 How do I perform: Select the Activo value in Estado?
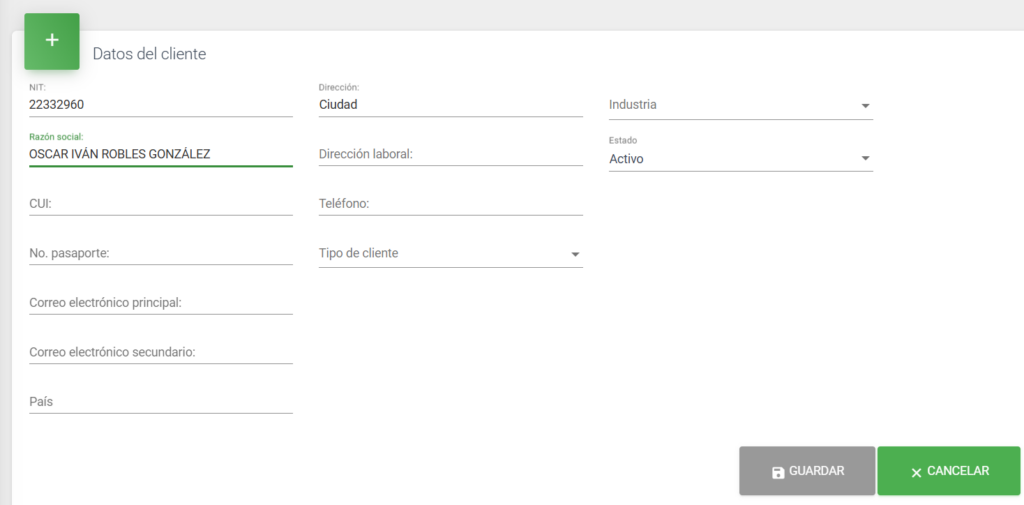pos(626,159)
